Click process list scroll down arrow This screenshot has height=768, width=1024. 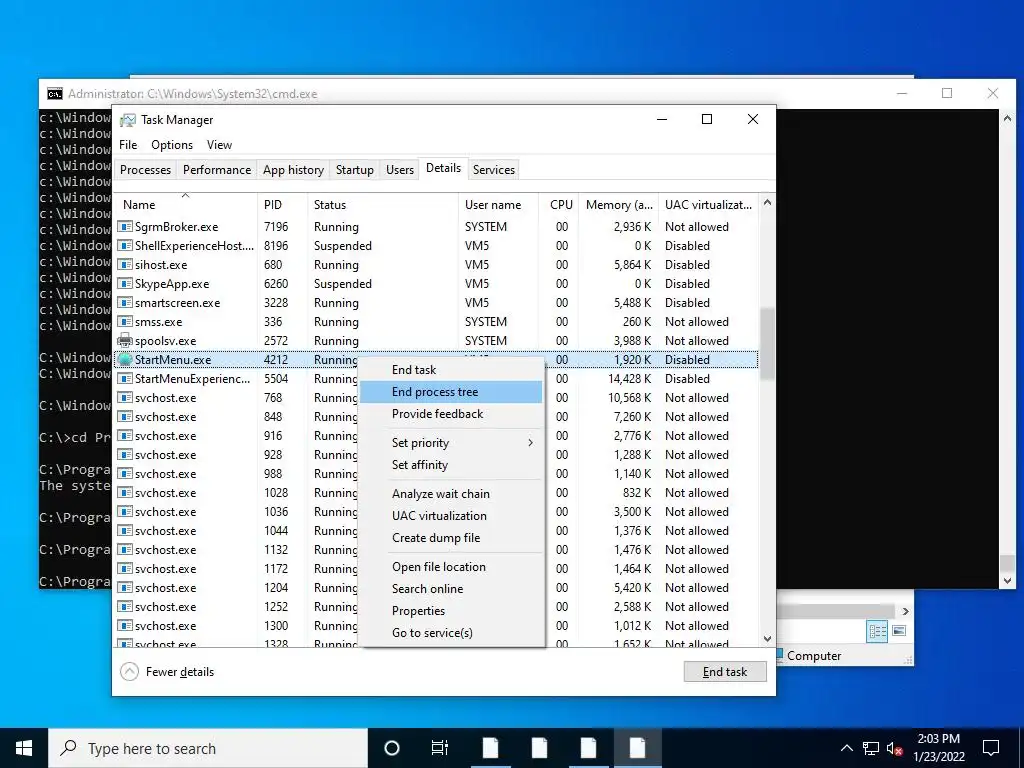pos(767,639)
